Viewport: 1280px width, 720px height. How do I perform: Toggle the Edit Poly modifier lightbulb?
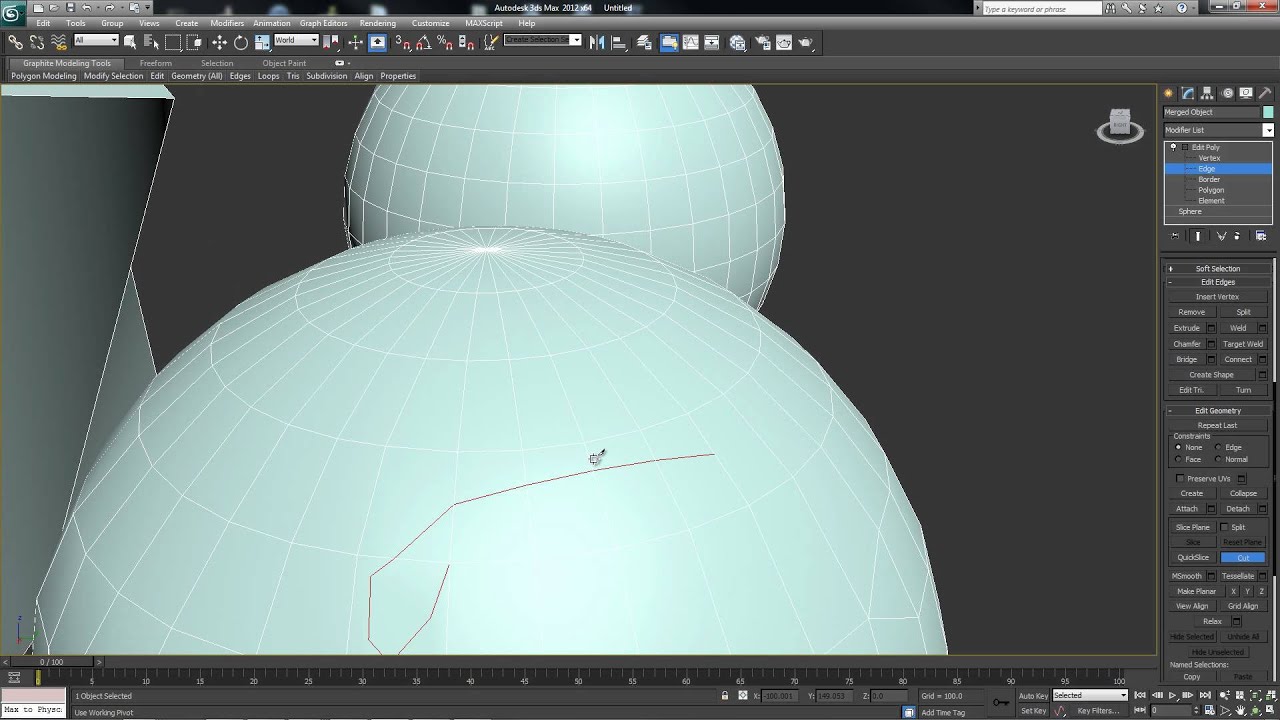click(x=1174, y=147)
